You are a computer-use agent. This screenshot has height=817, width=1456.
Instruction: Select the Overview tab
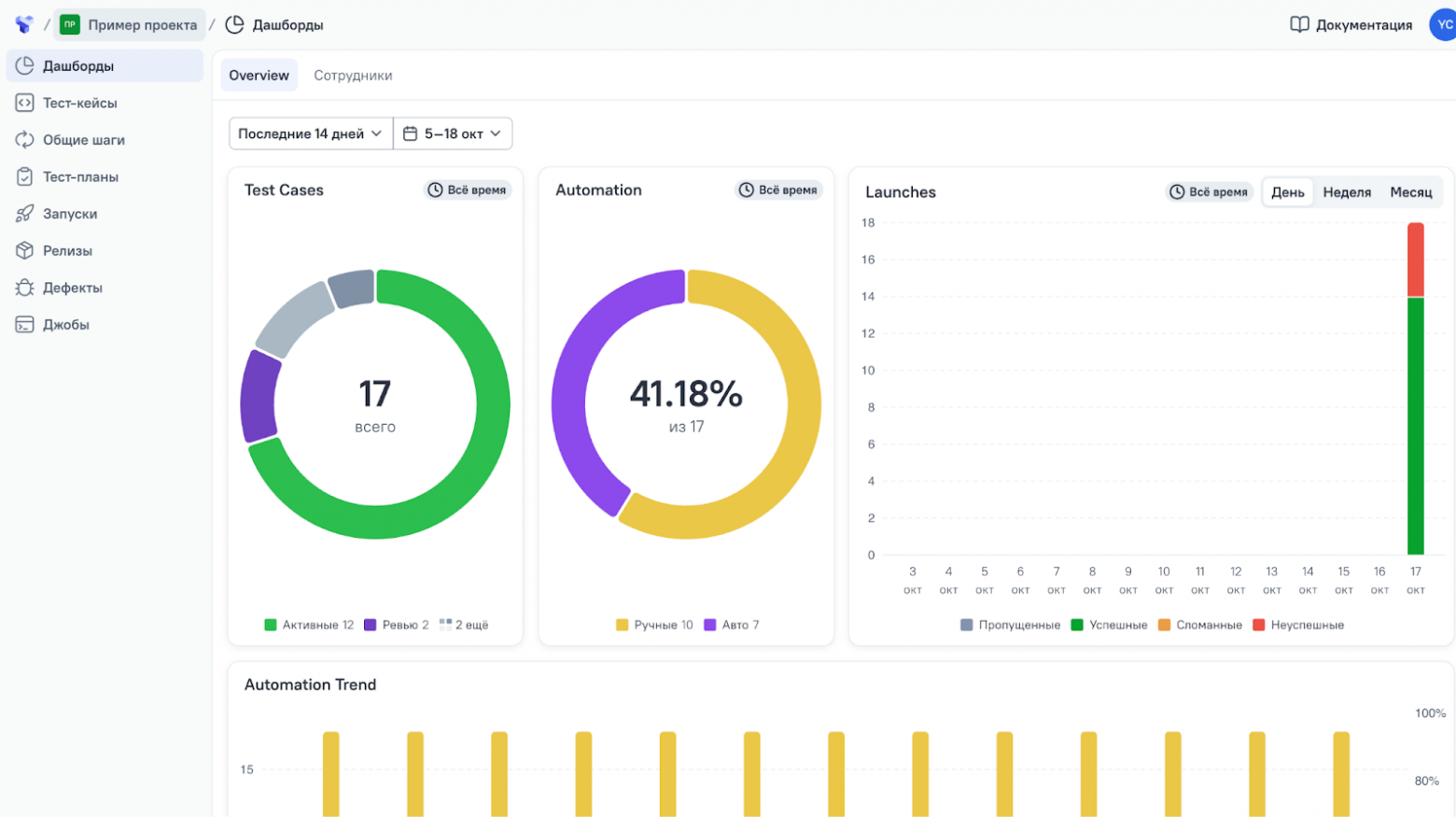point(259,76)
